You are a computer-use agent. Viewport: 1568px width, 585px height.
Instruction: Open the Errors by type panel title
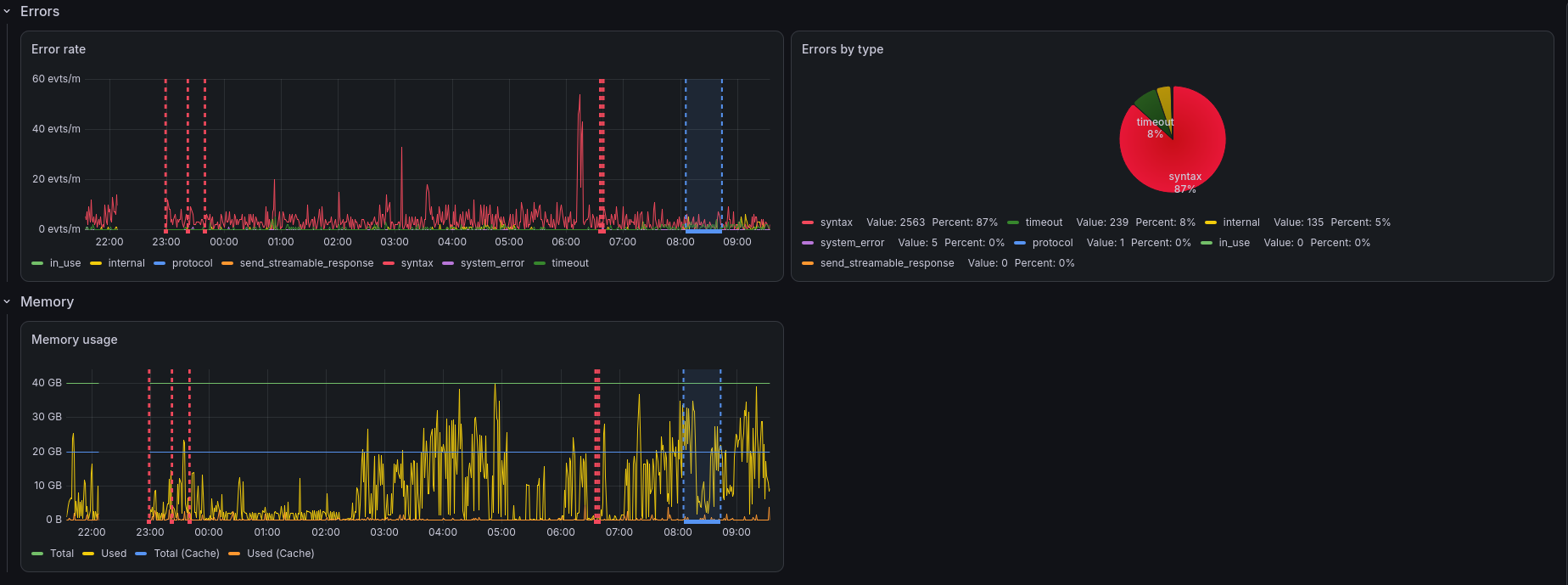[843, 49]
